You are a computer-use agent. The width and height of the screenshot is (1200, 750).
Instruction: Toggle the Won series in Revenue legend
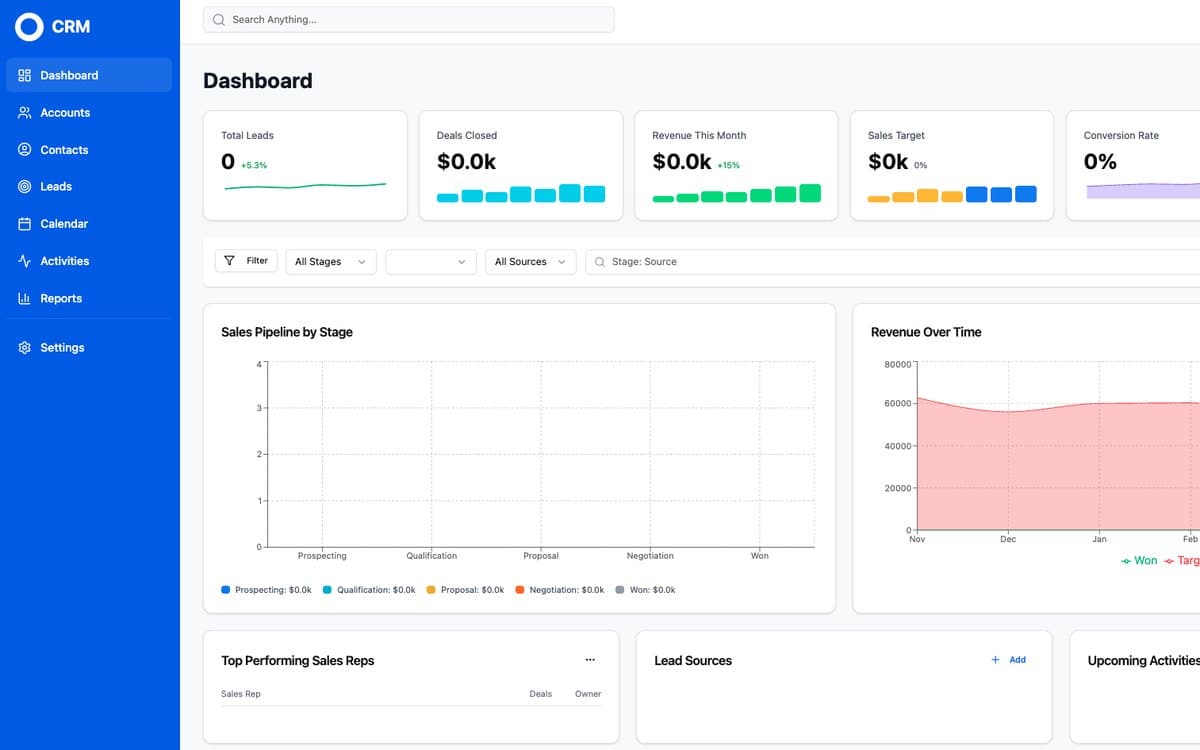pyautogui.click(x=1139, y=561)
